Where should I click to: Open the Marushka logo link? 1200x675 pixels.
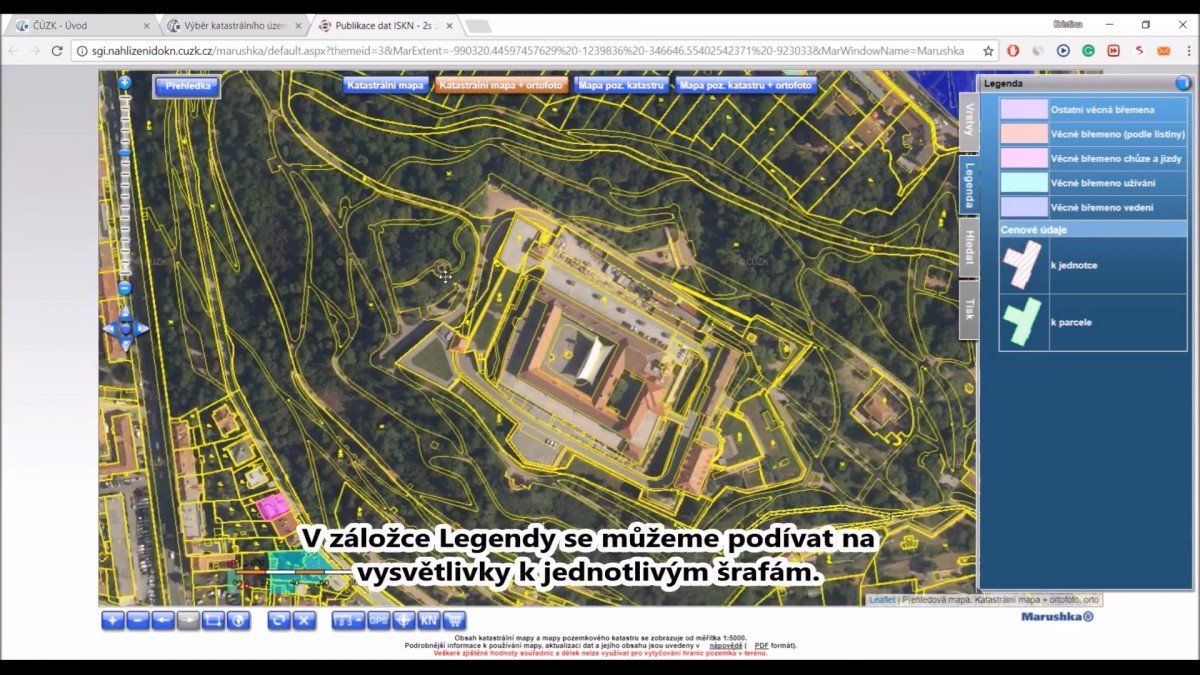point(1057,617)
